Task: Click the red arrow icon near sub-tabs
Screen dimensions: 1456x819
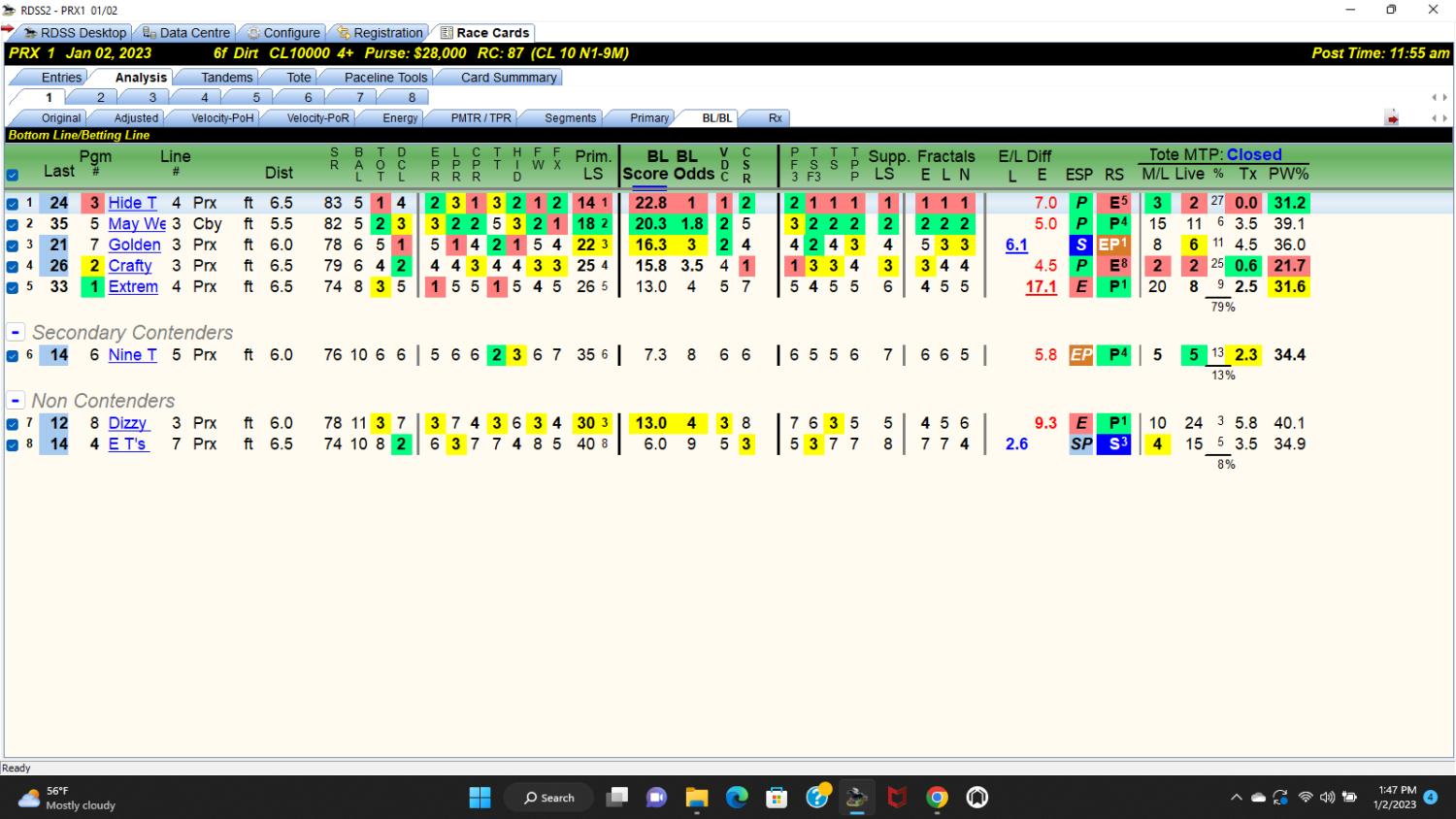Action: (x=1392, y=118)
